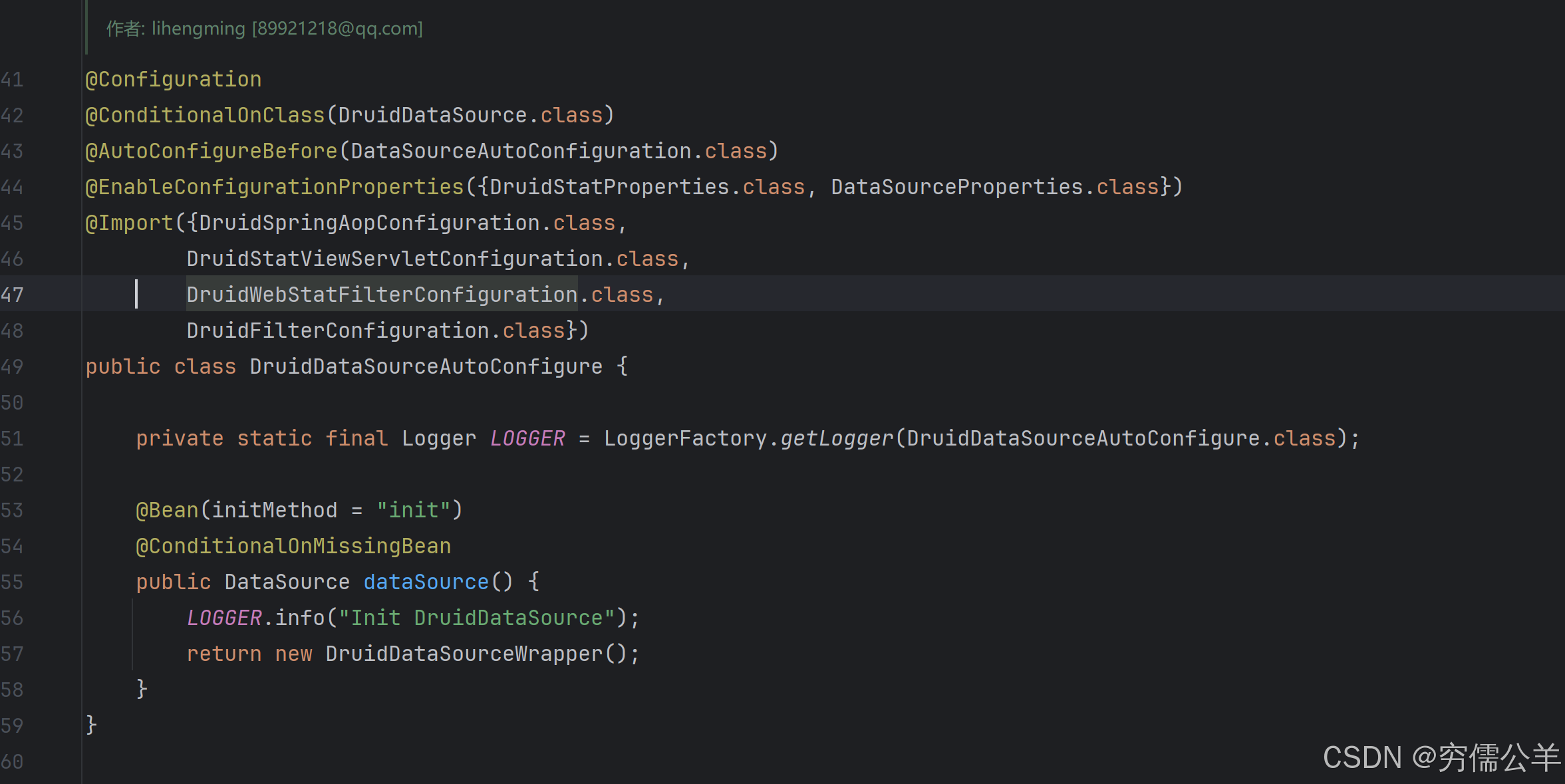Click DruidDataSource inside @ConditionalOnClass
The height and width of the screenshot is (784, 1565).
click(432, 116)
